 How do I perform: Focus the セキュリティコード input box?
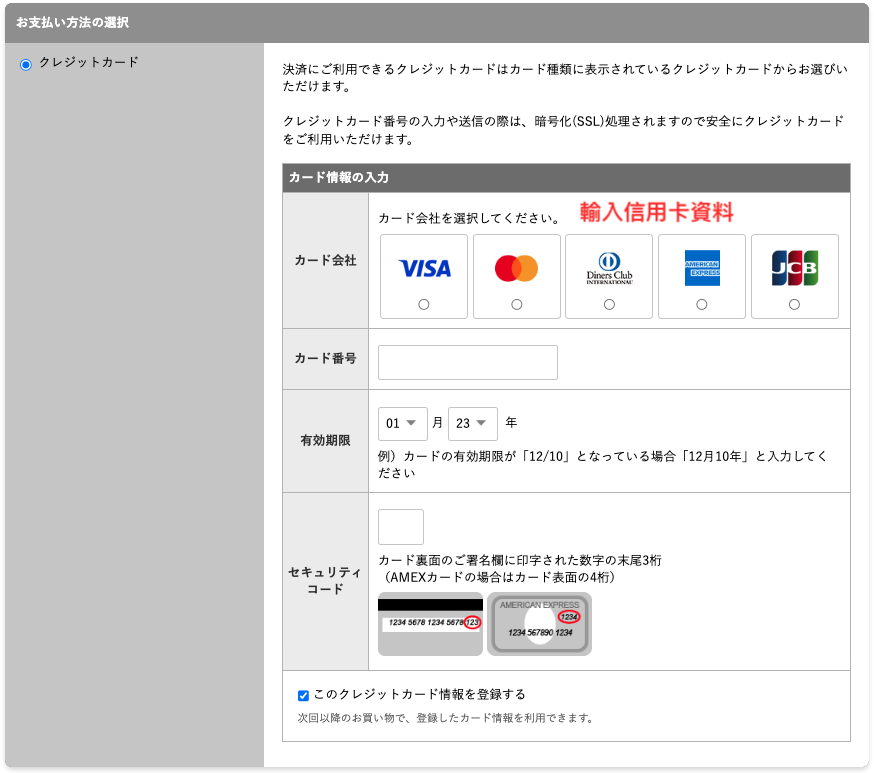(400, 527)
